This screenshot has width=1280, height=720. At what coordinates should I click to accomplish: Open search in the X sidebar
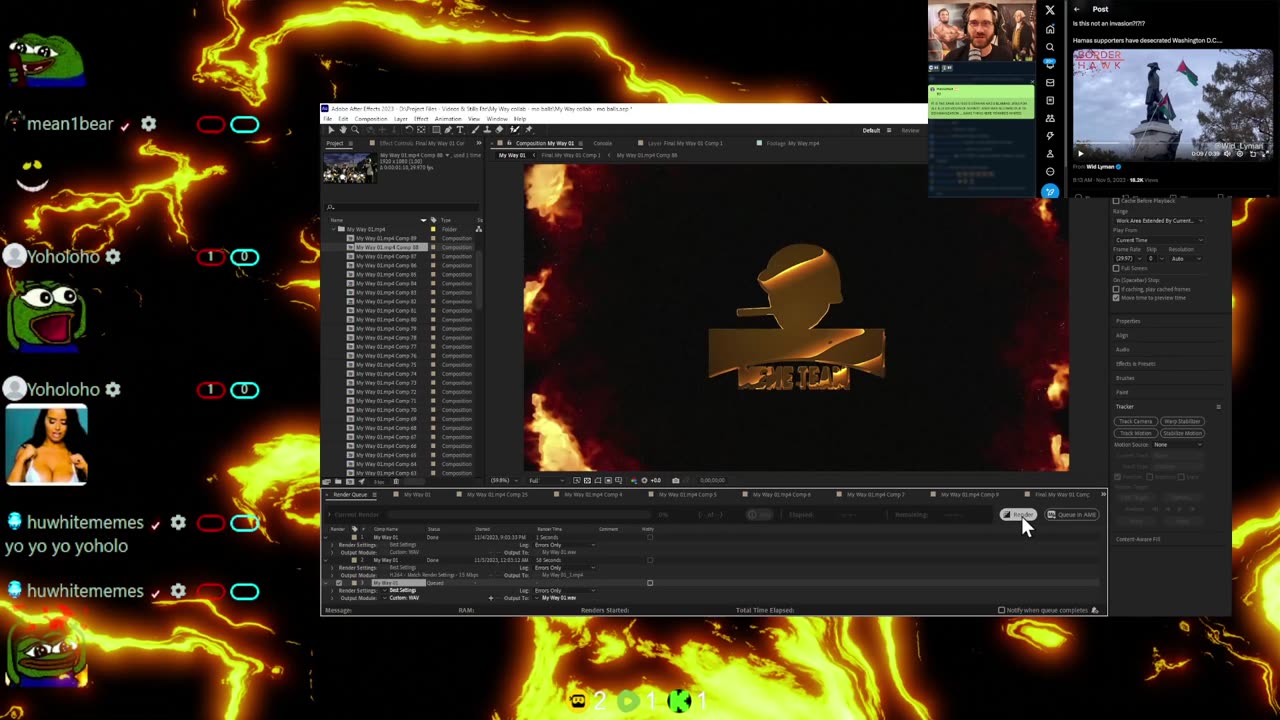coord(1050,47)
